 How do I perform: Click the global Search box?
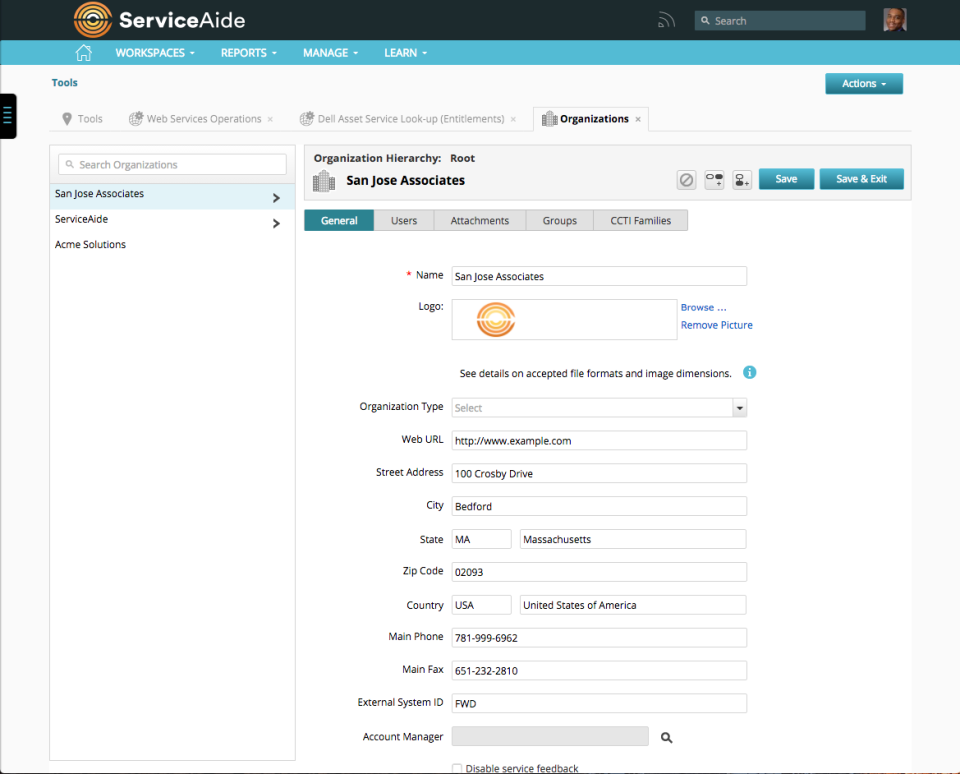[779, 21]
